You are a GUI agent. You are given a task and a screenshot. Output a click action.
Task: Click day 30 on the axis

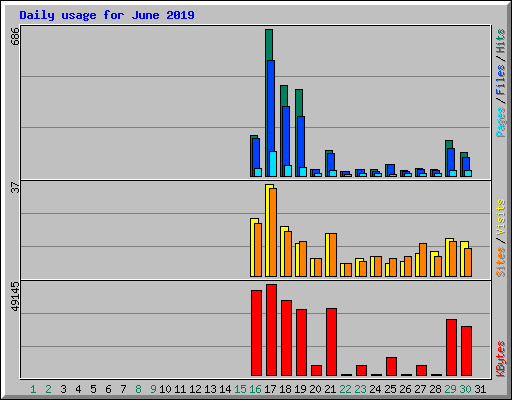[465, 389]
